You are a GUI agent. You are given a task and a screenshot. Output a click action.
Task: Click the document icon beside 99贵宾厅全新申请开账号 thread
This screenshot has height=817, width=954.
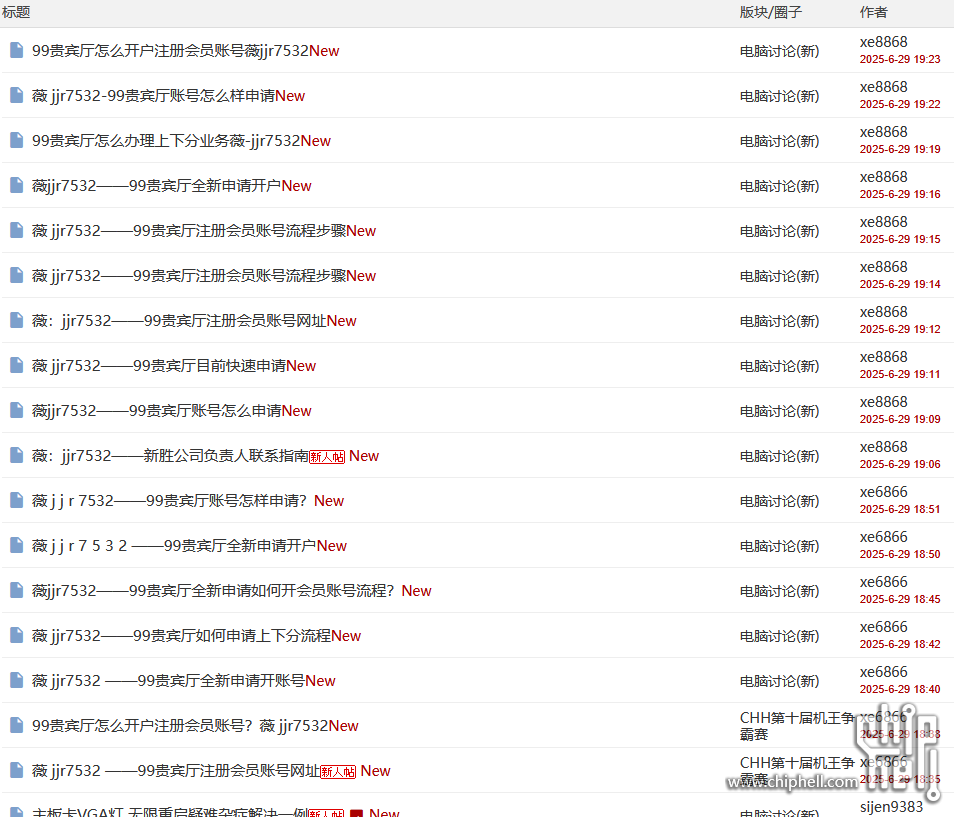coord(16,680)
